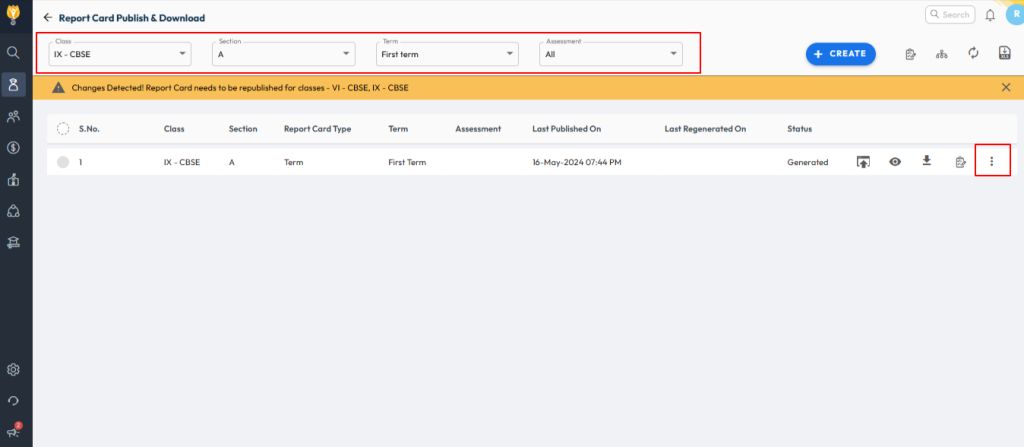
Task: Expand the Section dropdown
Action: tap(284, 54)
